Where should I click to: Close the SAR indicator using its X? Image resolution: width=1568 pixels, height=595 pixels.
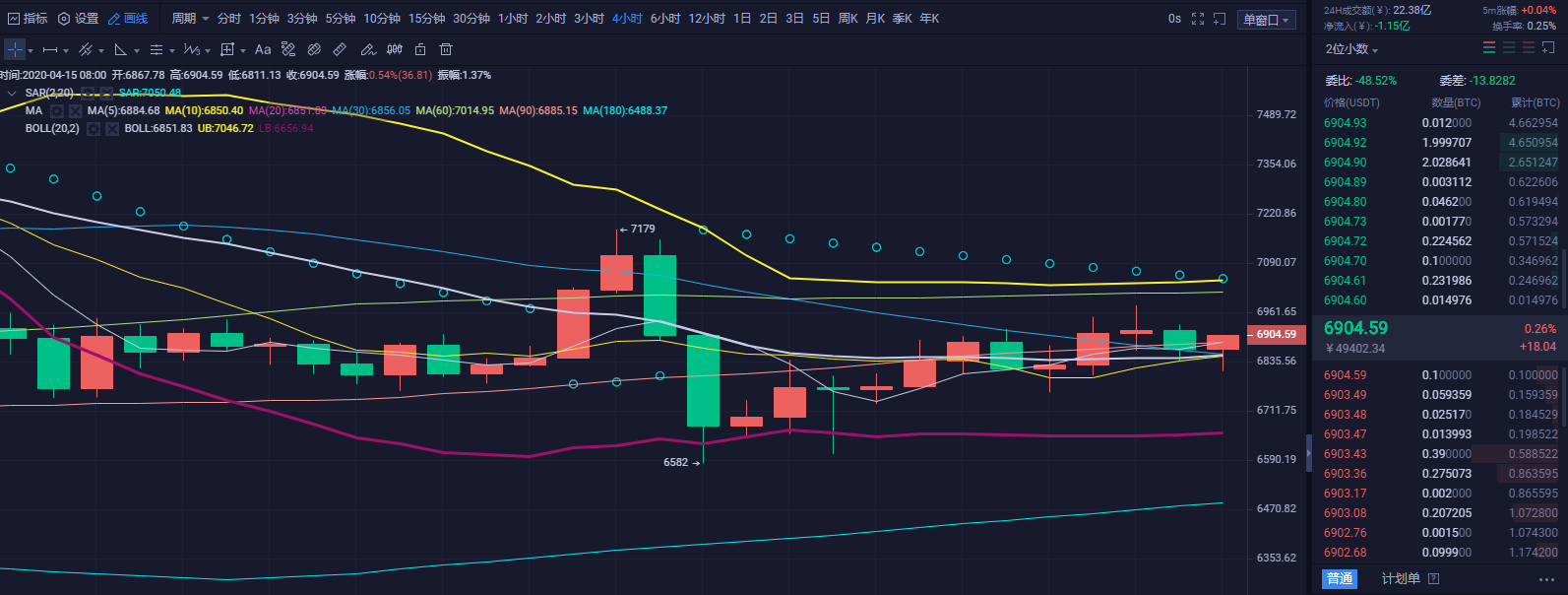[x=106, y=93]
